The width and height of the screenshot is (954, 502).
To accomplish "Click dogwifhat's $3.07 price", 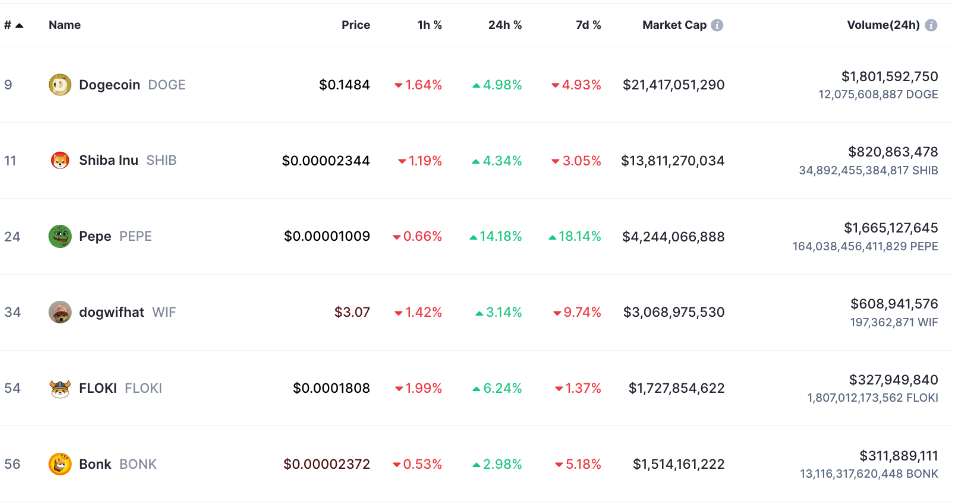I will (351, 312).
